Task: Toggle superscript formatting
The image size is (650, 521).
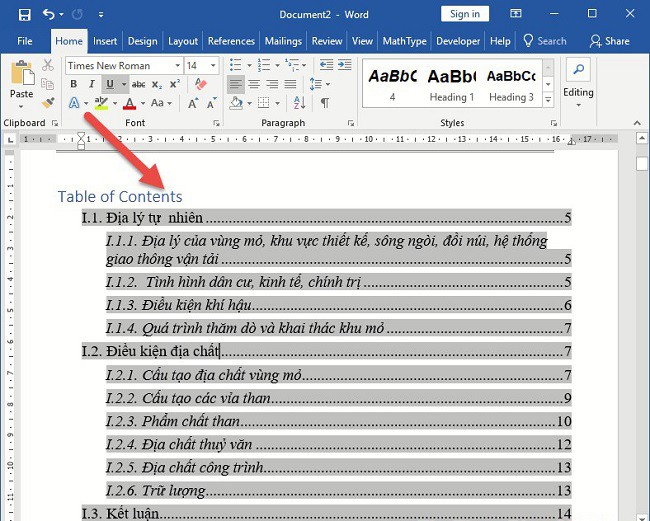Action: click(175, 84)
